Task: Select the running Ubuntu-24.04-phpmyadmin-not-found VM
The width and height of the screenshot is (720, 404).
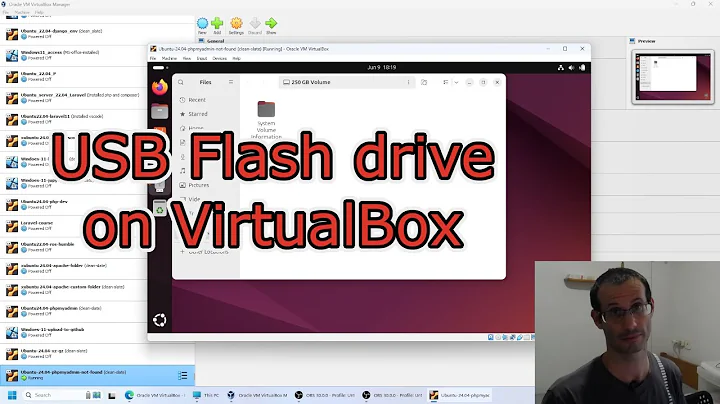Action: coord(97,375)
